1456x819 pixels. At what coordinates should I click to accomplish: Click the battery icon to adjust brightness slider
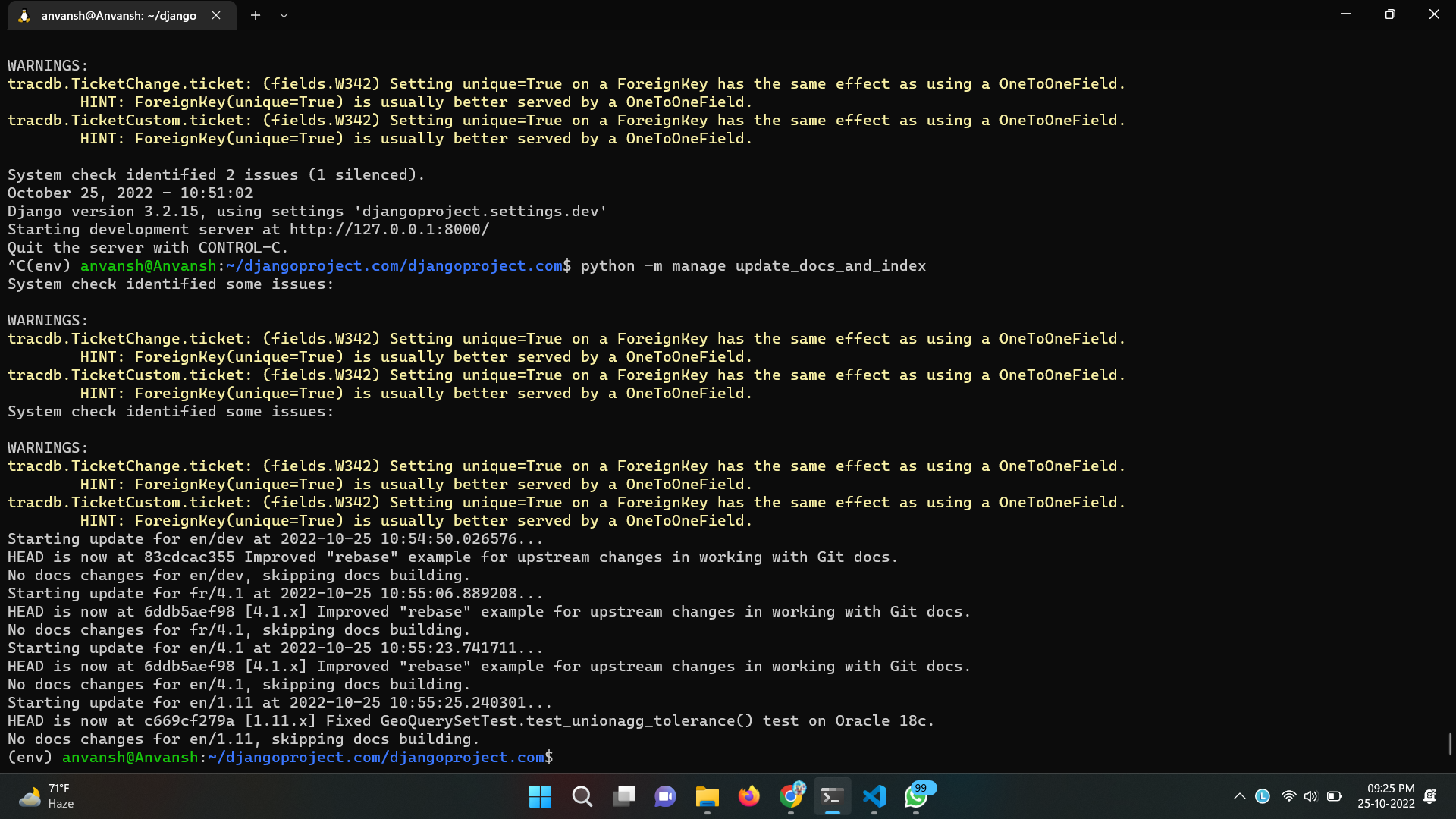pos(1334,796)
